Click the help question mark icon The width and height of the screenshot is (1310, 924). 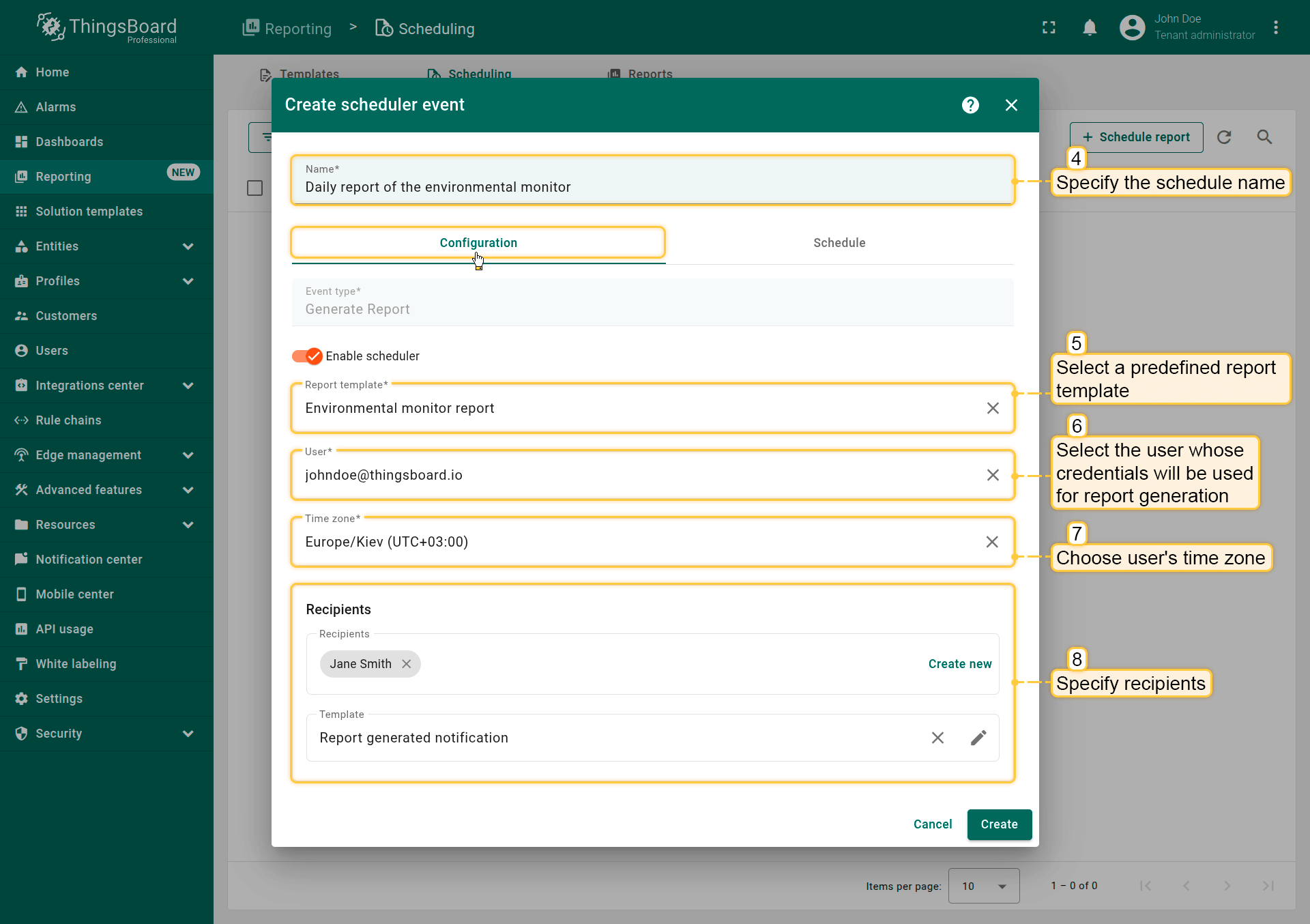(970, 105)
